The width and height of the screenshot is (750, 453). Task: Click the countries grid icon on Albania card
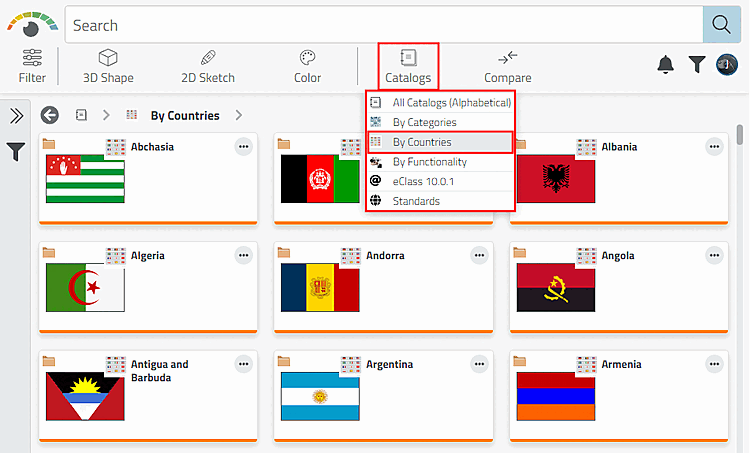[x=586, y=147]
